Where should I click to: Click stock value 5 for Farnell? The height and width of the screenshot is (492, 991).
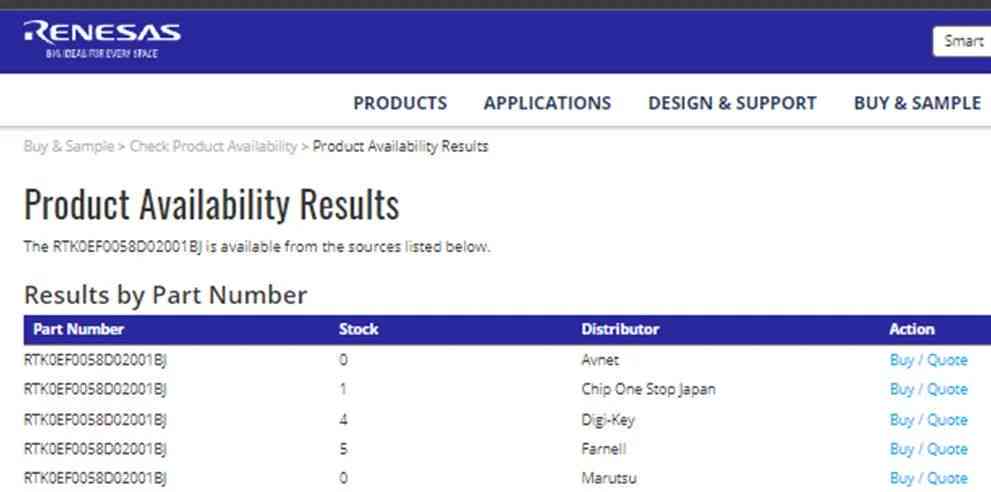click(x=343, y=449)
